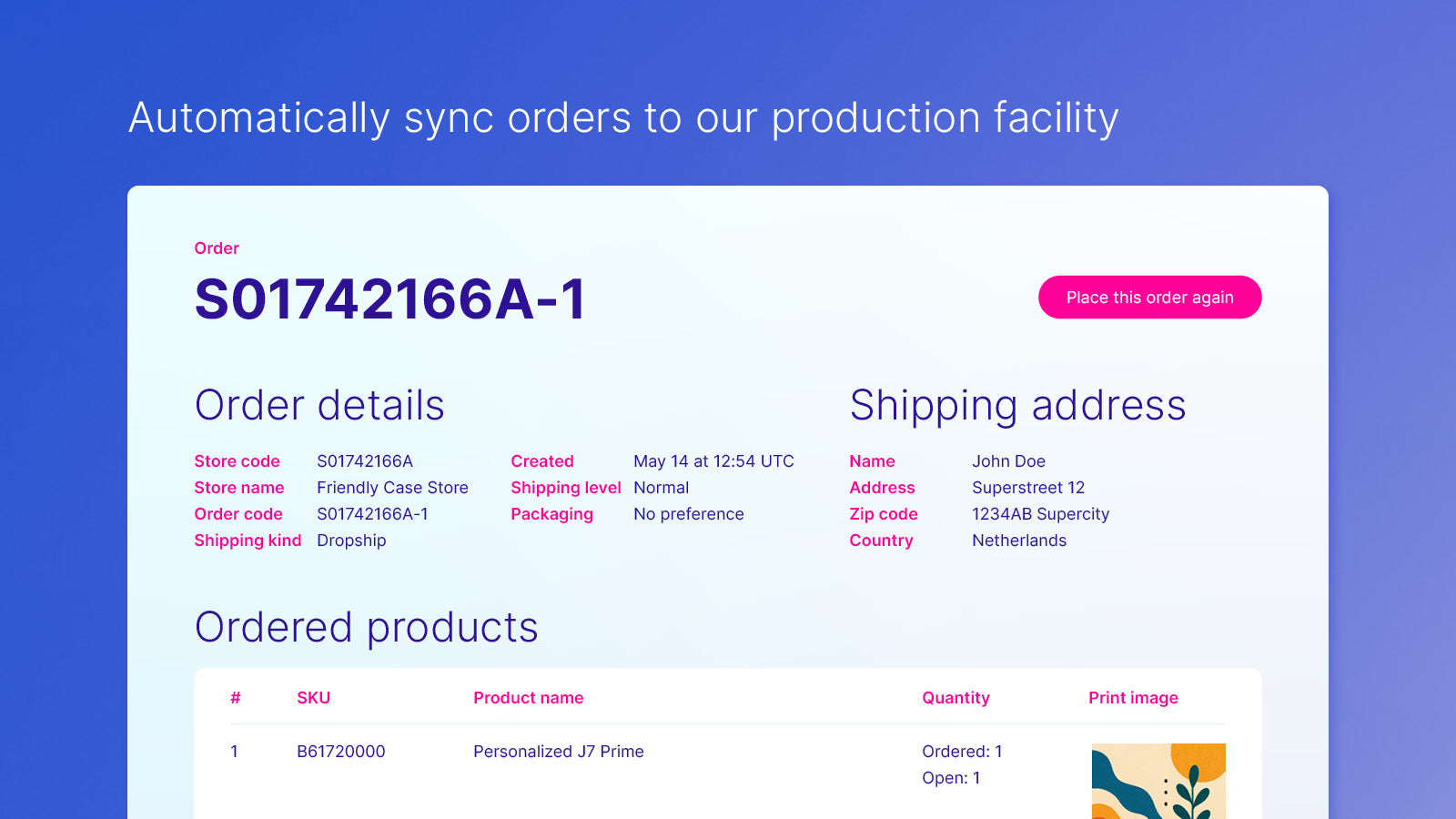1456x819 pixels.
Task: Click the Quantity column header
Action: coord(955,698)
